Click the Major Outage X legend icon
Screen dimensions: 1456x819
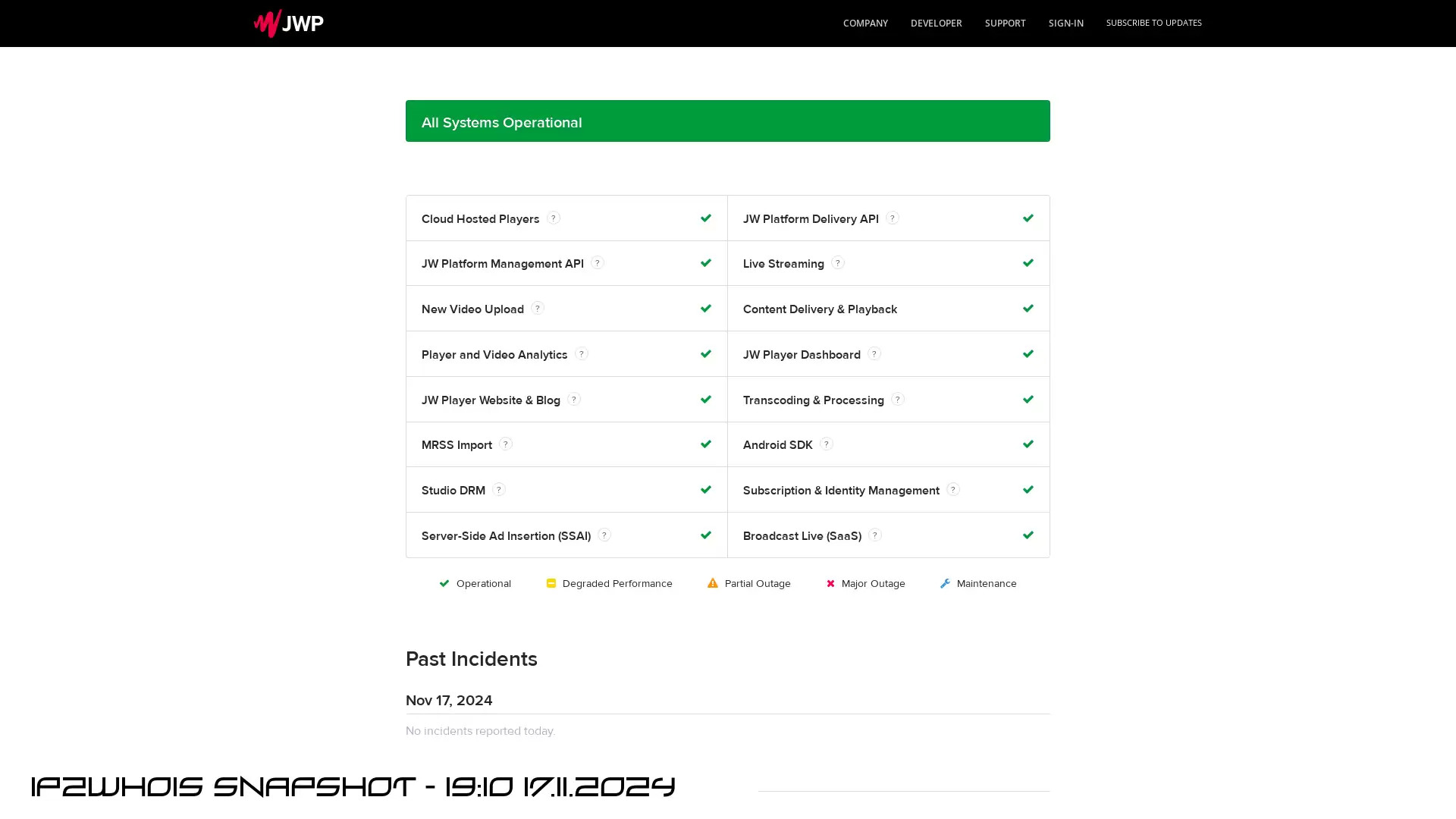tap(830, 584)
